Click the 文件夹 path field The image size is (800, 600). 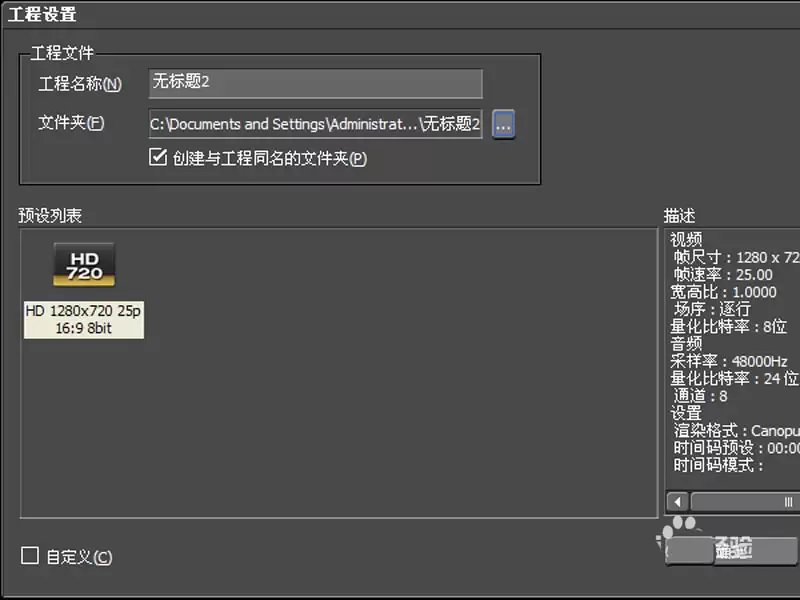click(315, 123)
